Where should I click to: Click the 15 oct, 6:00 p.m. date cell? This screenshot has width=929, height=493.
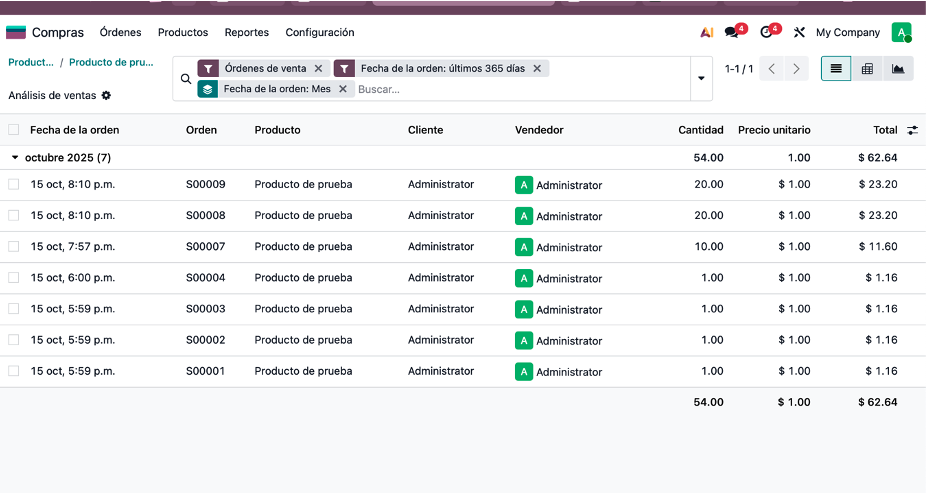tap(73, 278)
